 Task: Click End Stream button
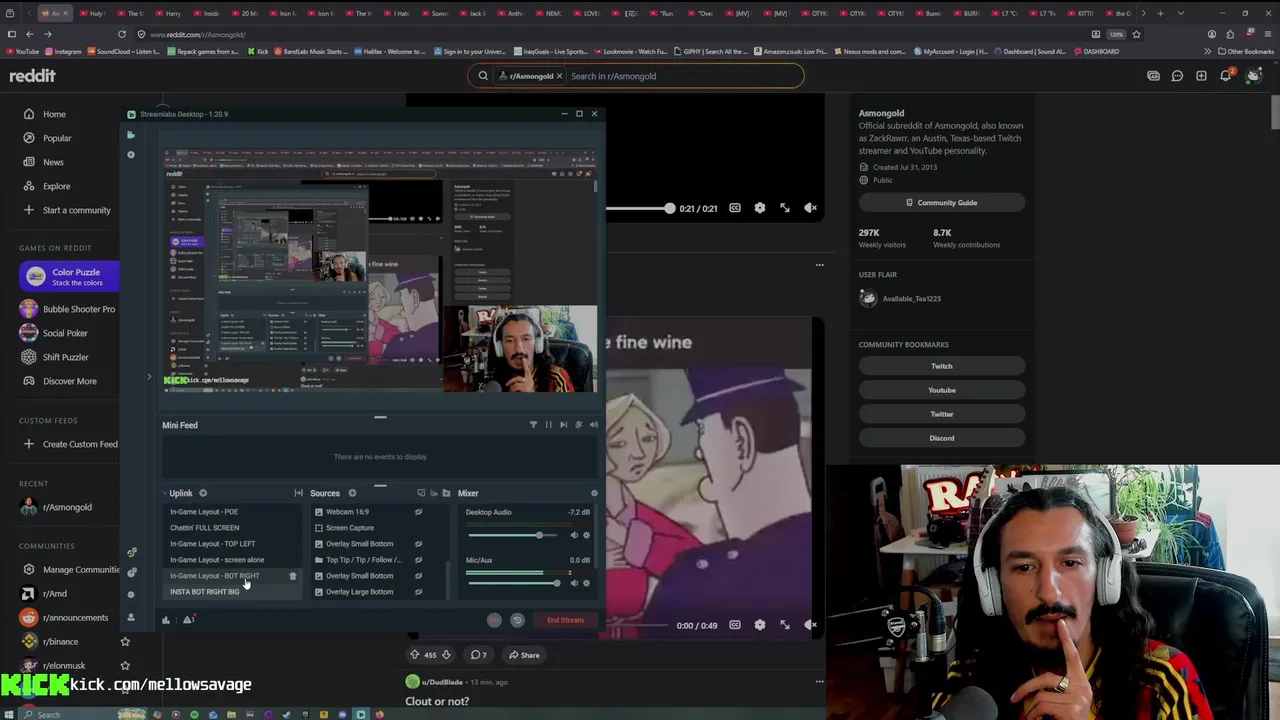pyautogui.click(x=565, y=620)
